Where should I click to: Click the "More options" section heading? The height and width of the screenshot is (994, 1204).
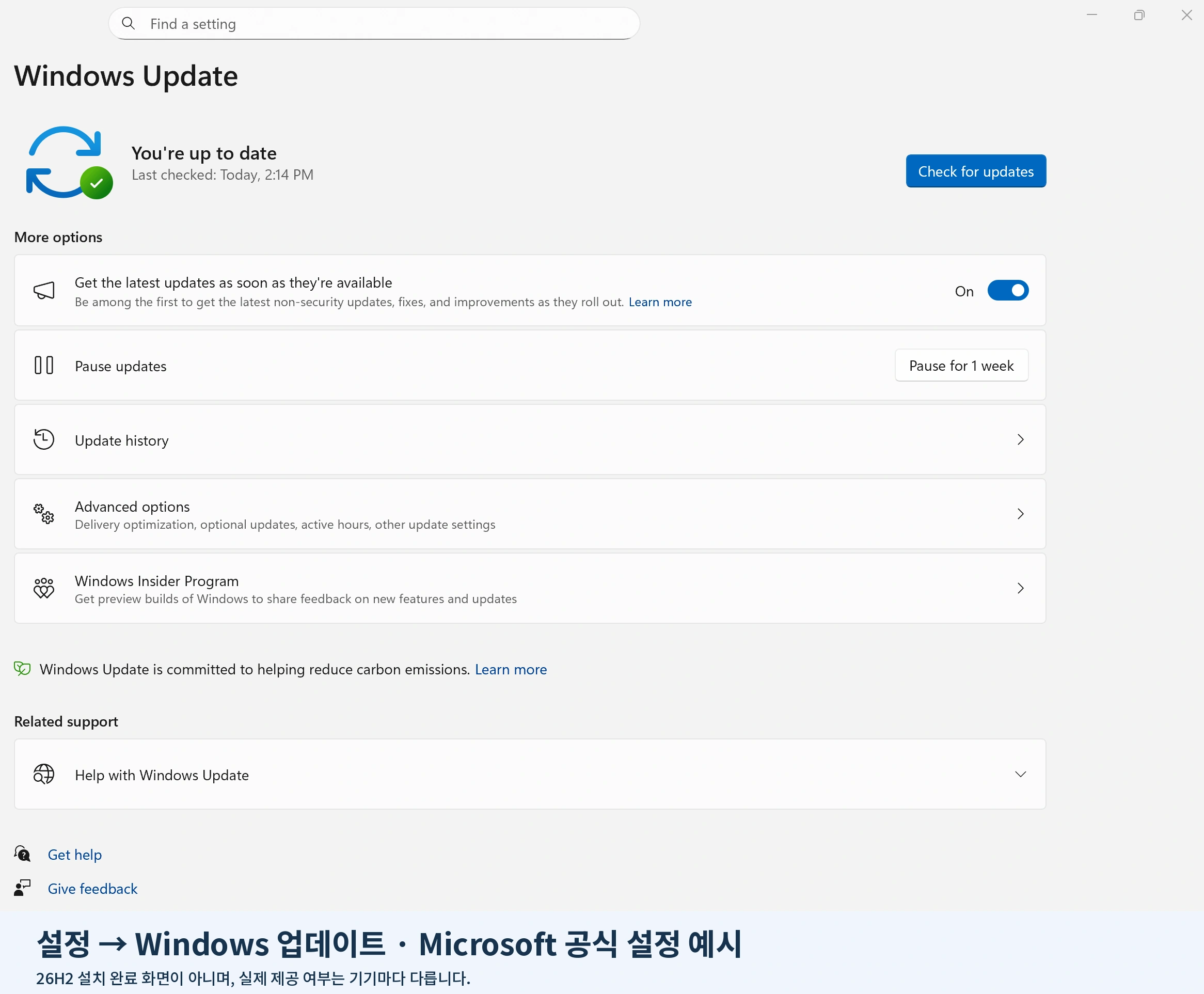click(x=58, y=237)
